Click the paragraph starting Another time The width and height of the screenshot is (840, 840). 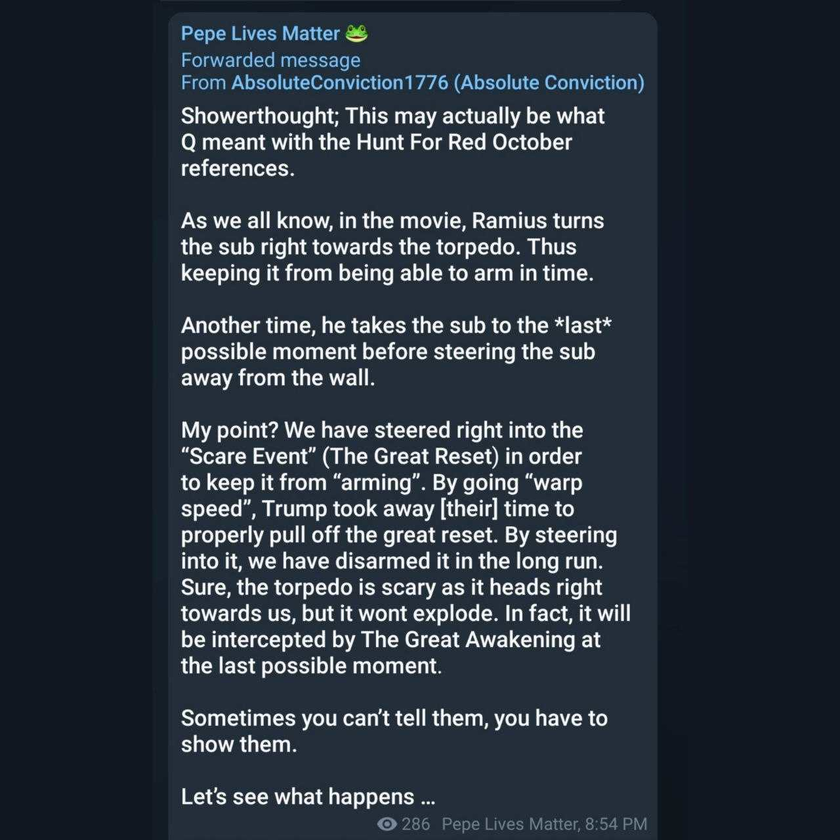[x=396, y=351]
